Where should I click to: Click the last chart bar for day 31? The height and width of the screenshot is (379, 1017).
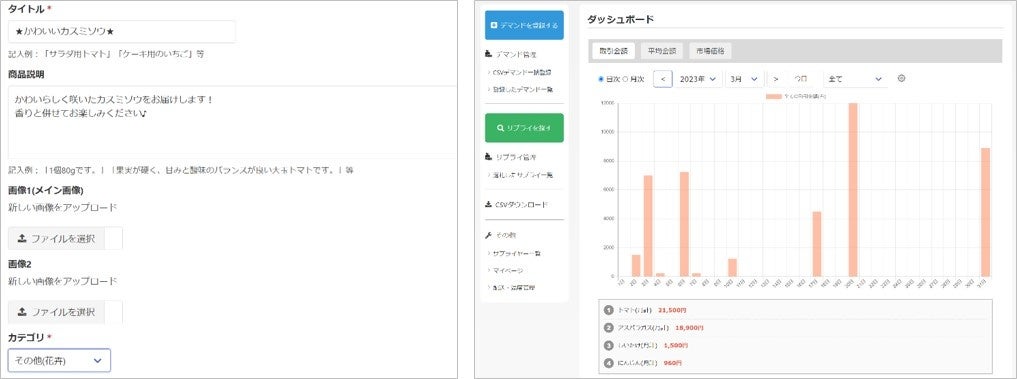click(x=985, y=212)
